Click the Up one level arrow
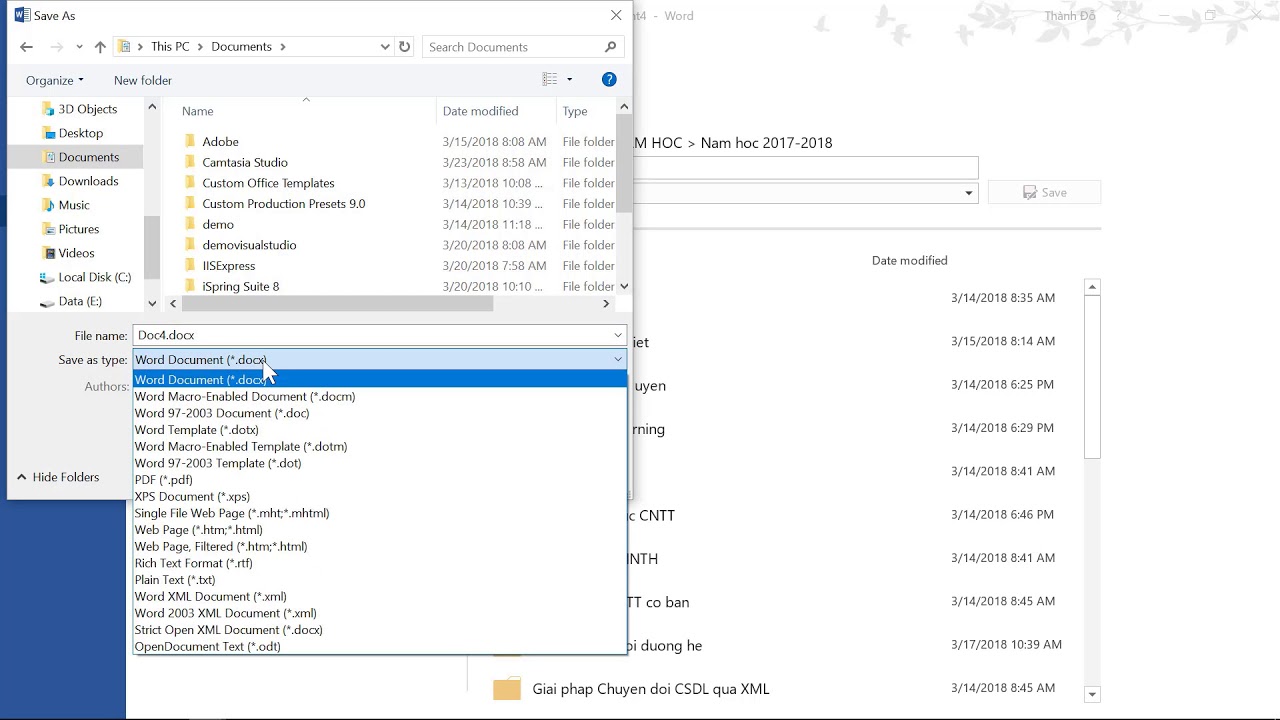 pyautogui.click(x=100, y=47)
